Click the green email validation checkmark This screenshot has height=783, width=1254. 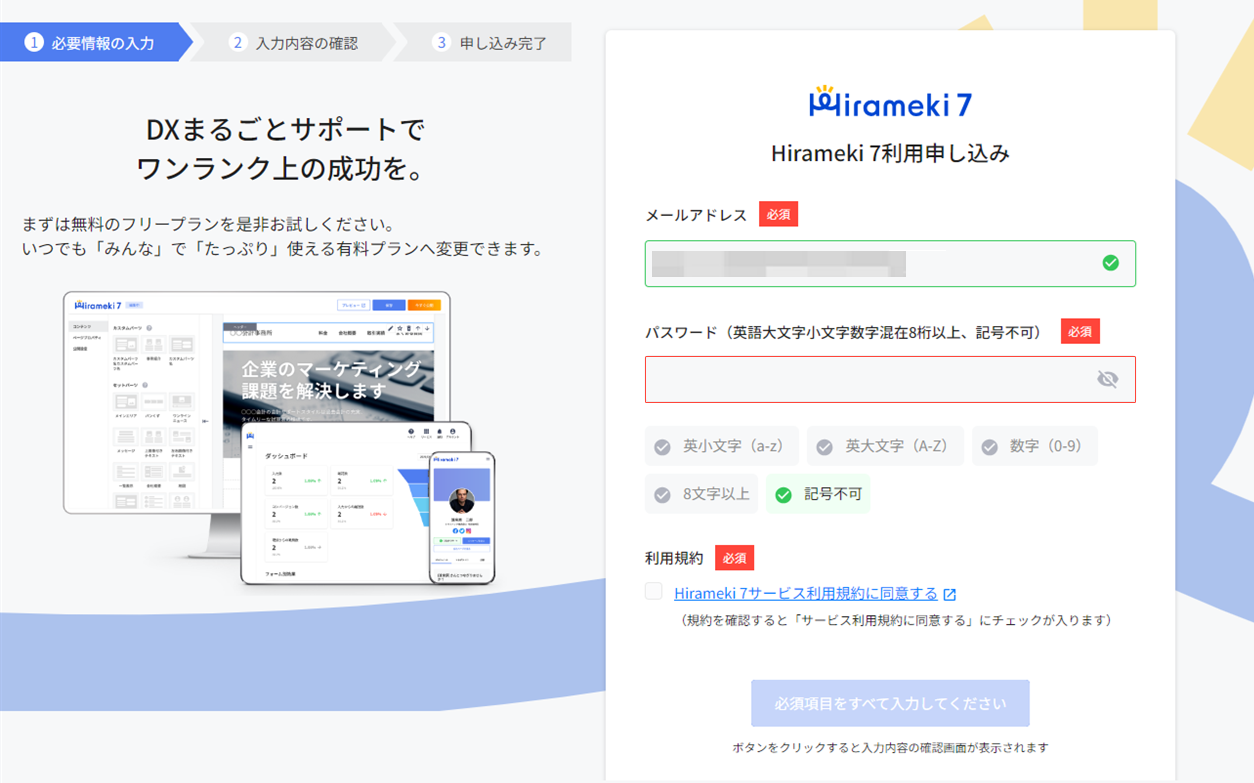pos(1110,263)
